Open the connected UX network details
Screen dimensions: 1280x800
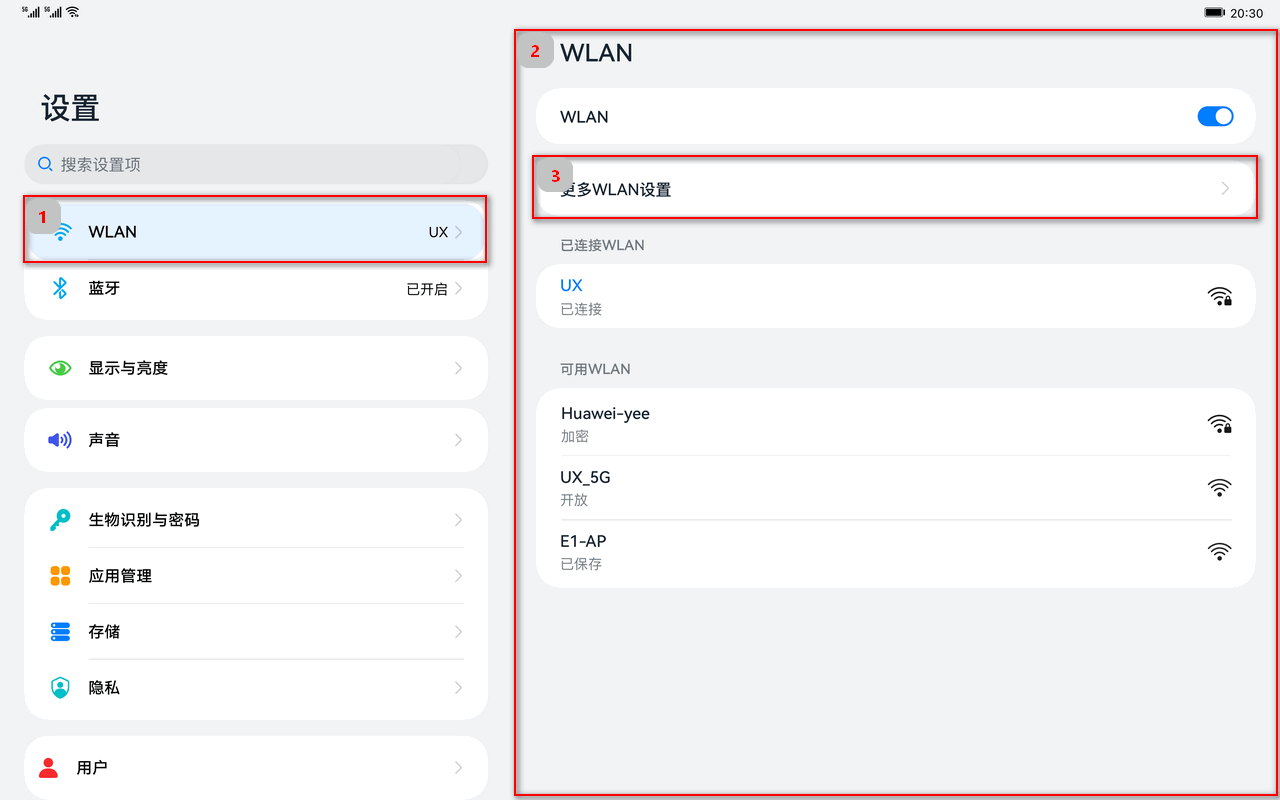point(895,296)
